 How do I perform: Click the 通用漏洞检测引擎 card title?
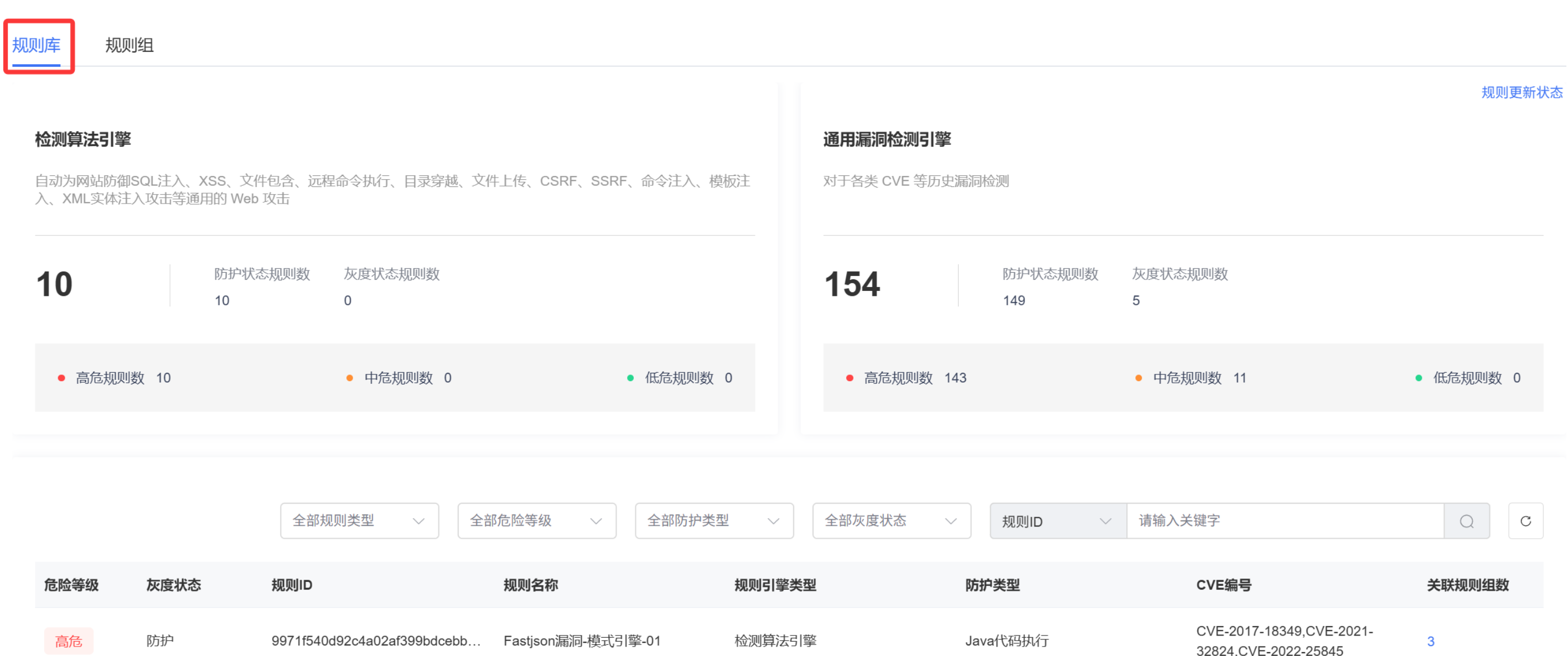(886, 139)
